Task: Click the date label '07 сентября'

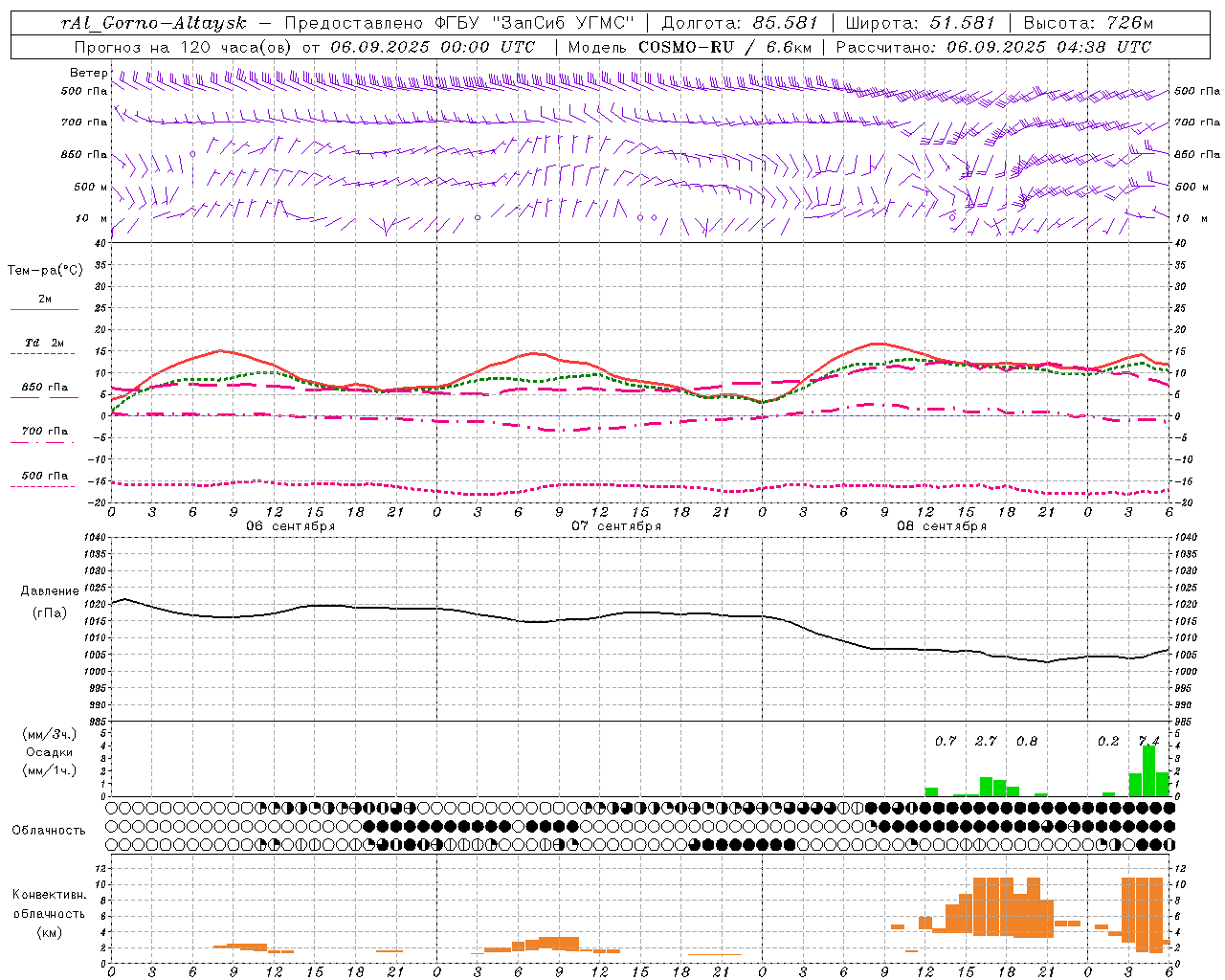Action: coord(616,526)
